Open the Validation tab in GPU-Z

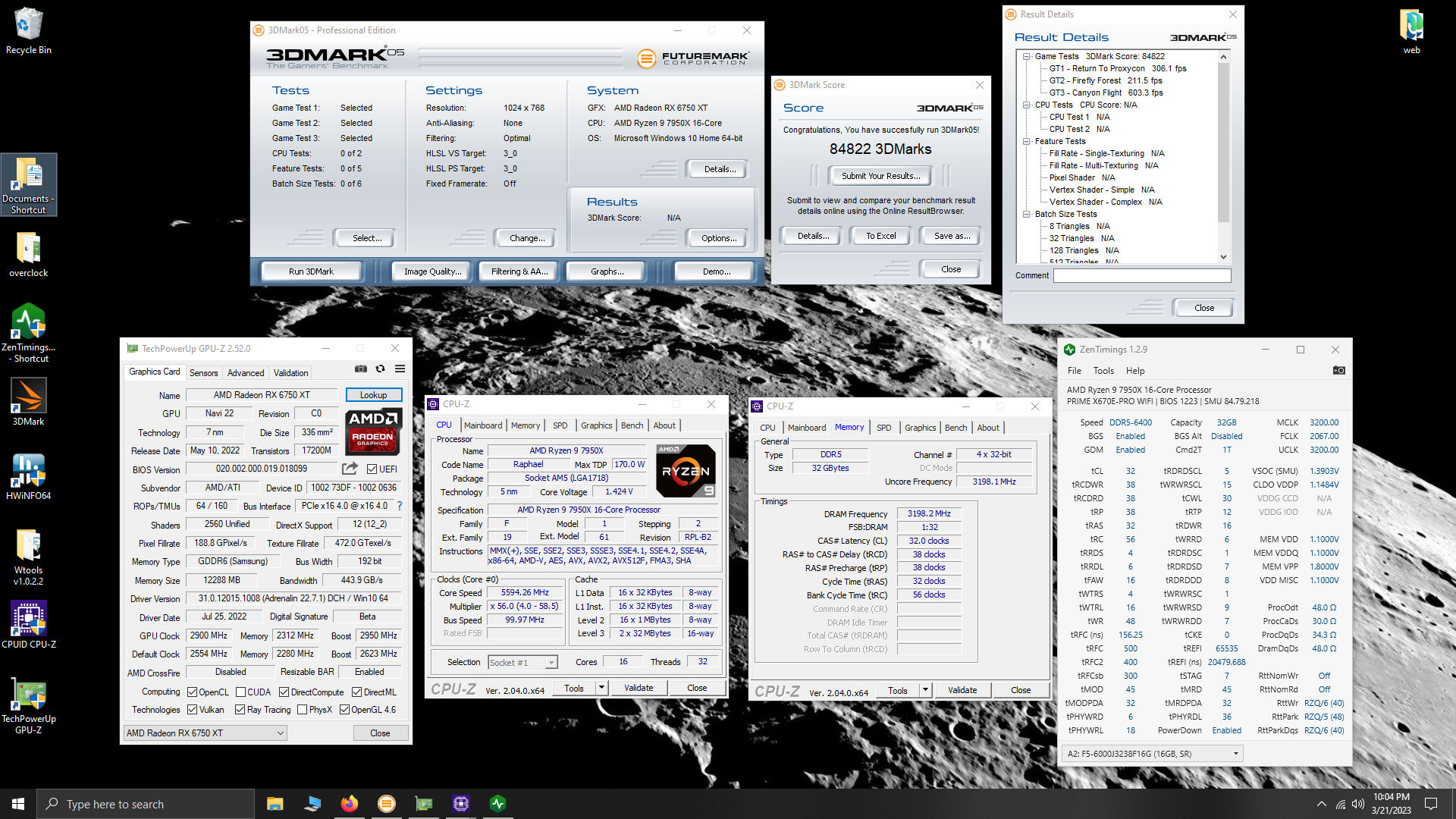point(290,373)
